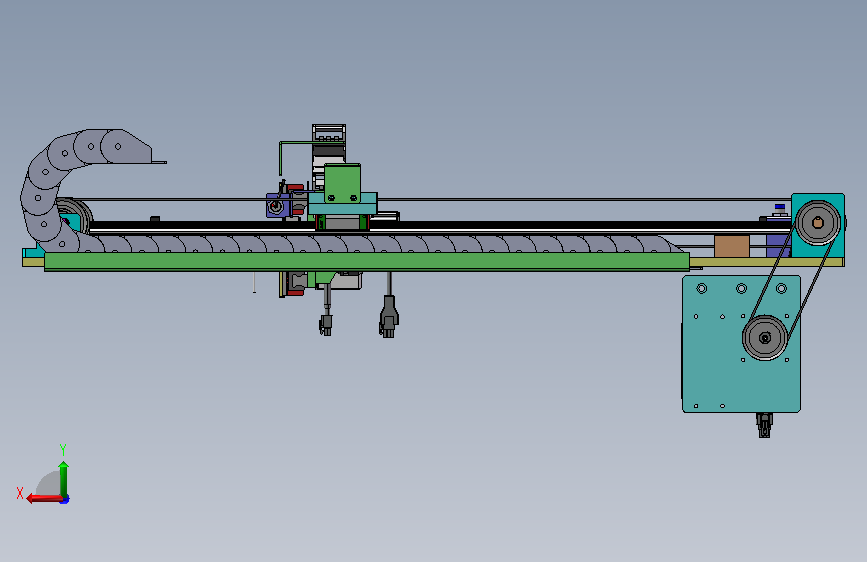Select the purple block left of the carriage
This screenshot has height=562, width=867.
click(x=278, y=205)
